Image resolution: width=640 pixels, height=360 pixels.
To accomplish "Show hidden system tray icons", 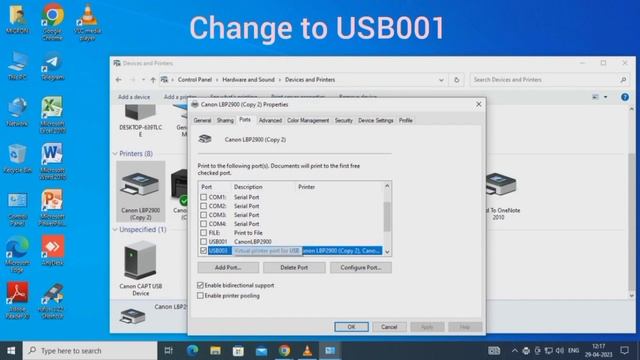I will tap(514, 351).
